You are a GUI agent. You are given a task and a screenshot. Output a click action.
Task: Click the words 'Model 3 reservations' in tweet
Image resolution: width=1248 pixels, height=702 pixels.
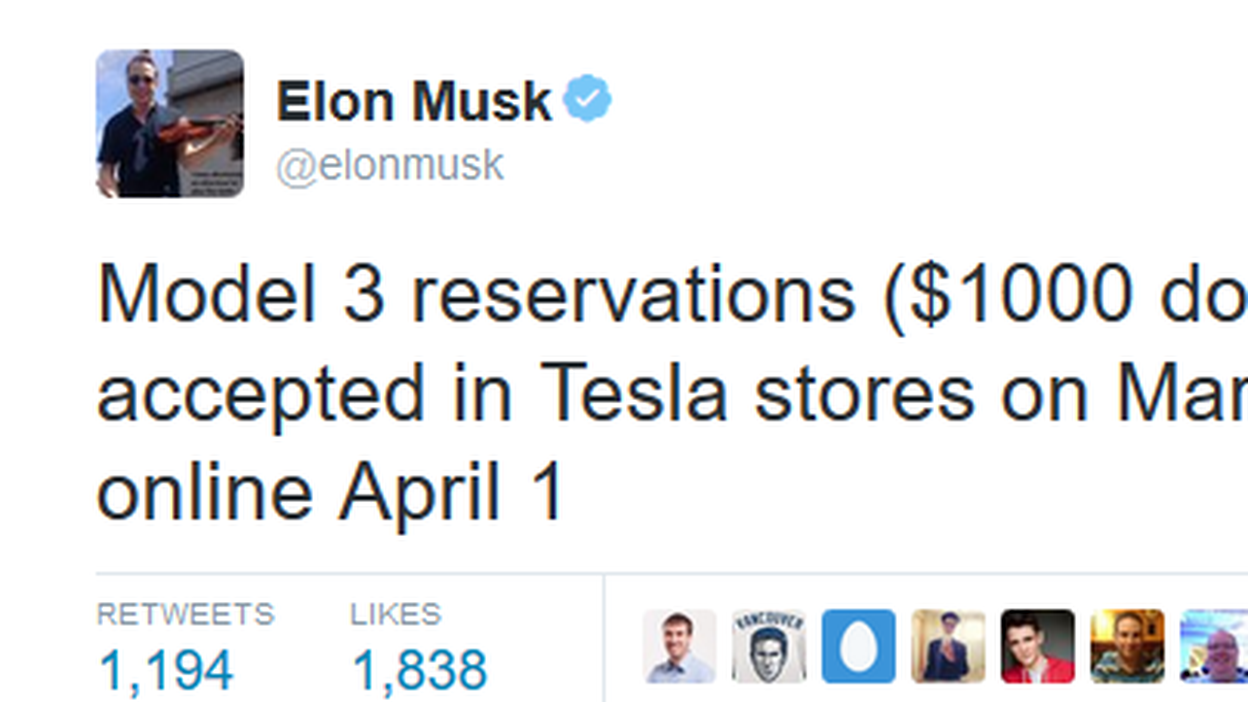pos(476,295)
